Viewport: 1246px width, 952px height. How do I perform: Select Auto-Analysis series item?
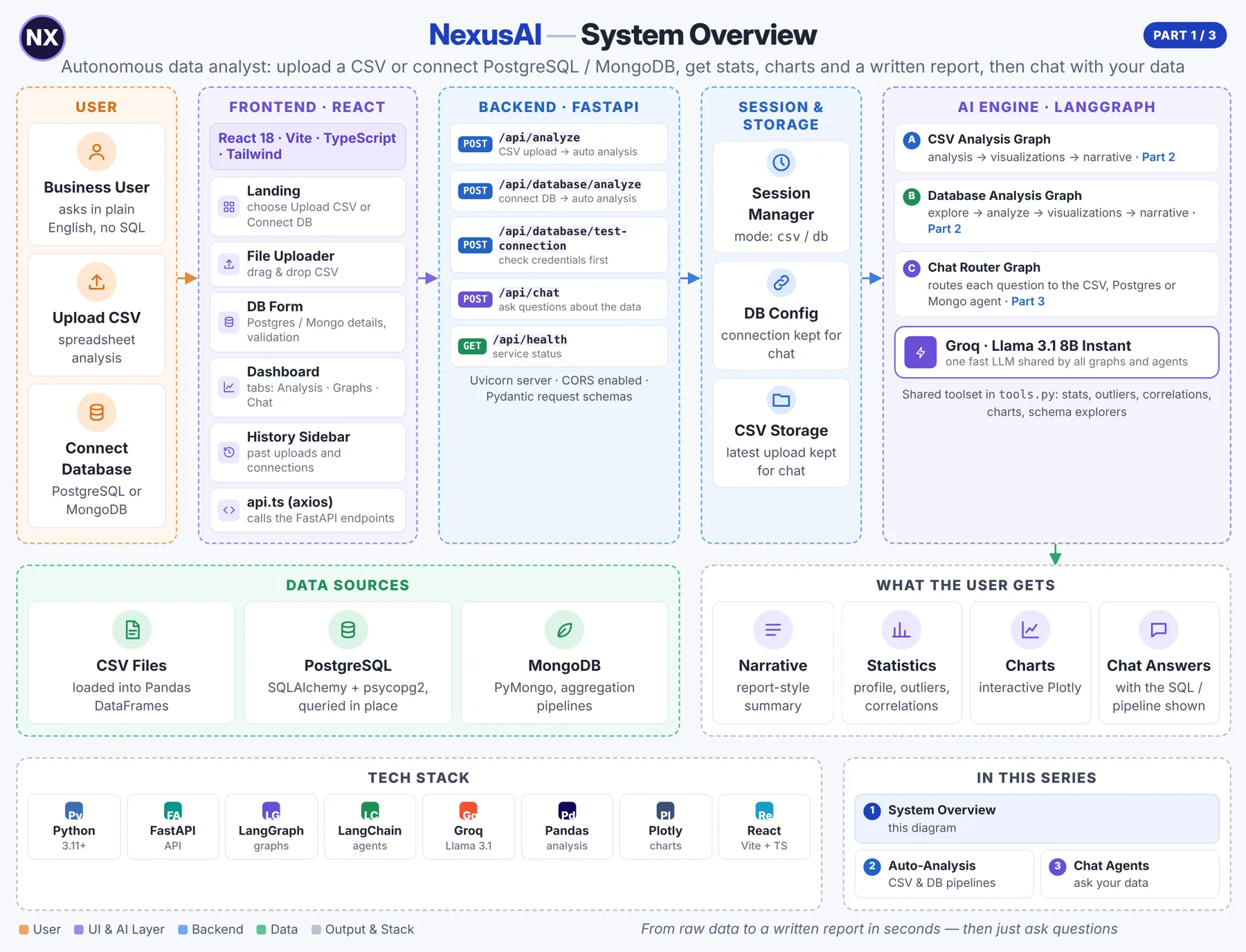pyautogui.click(x=944, y=874)
